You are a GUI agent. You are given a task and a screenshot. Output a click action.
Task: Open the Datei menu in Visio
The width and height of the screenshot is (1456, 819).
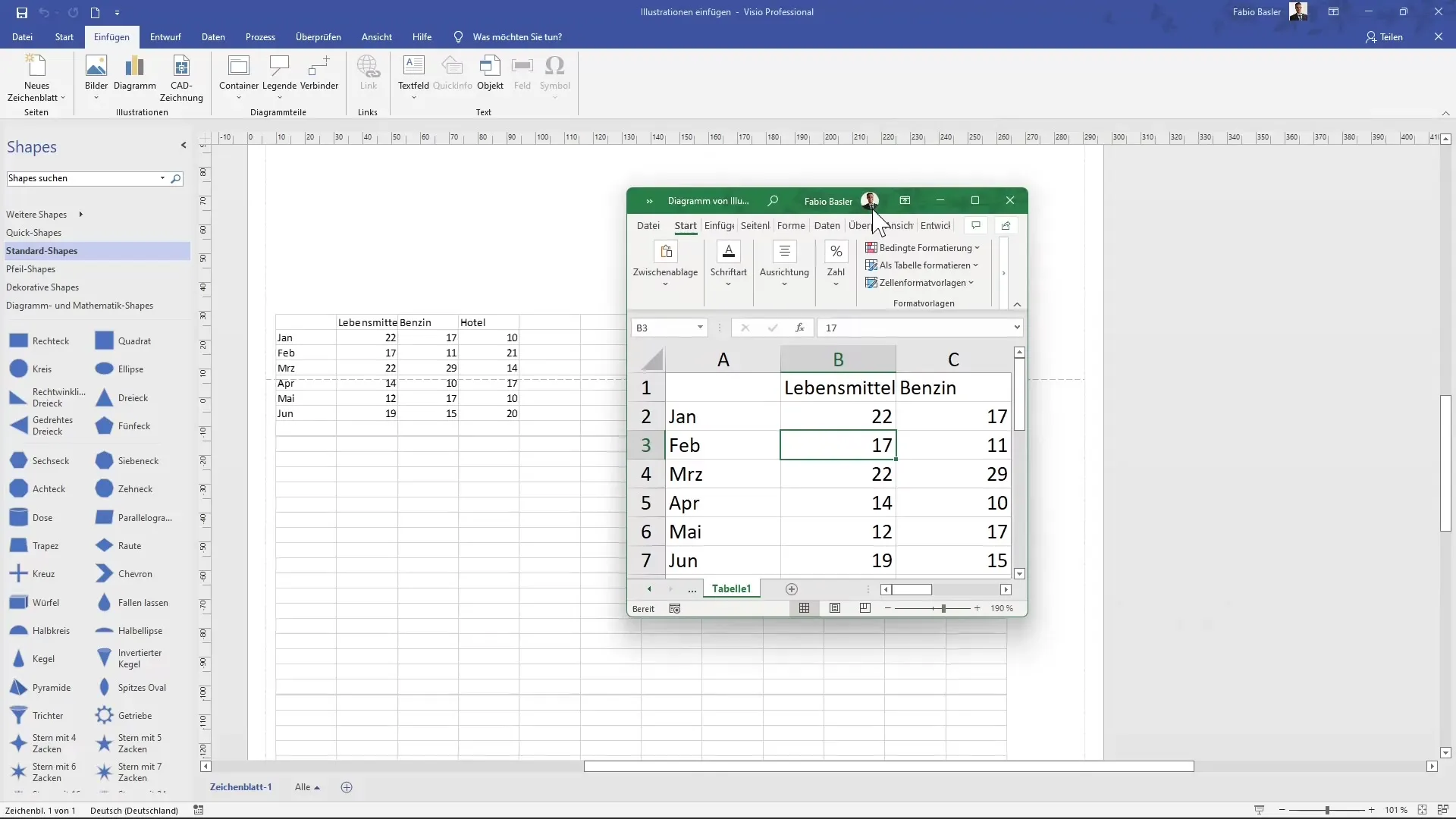pyautogui.click(x=22, y=37)
